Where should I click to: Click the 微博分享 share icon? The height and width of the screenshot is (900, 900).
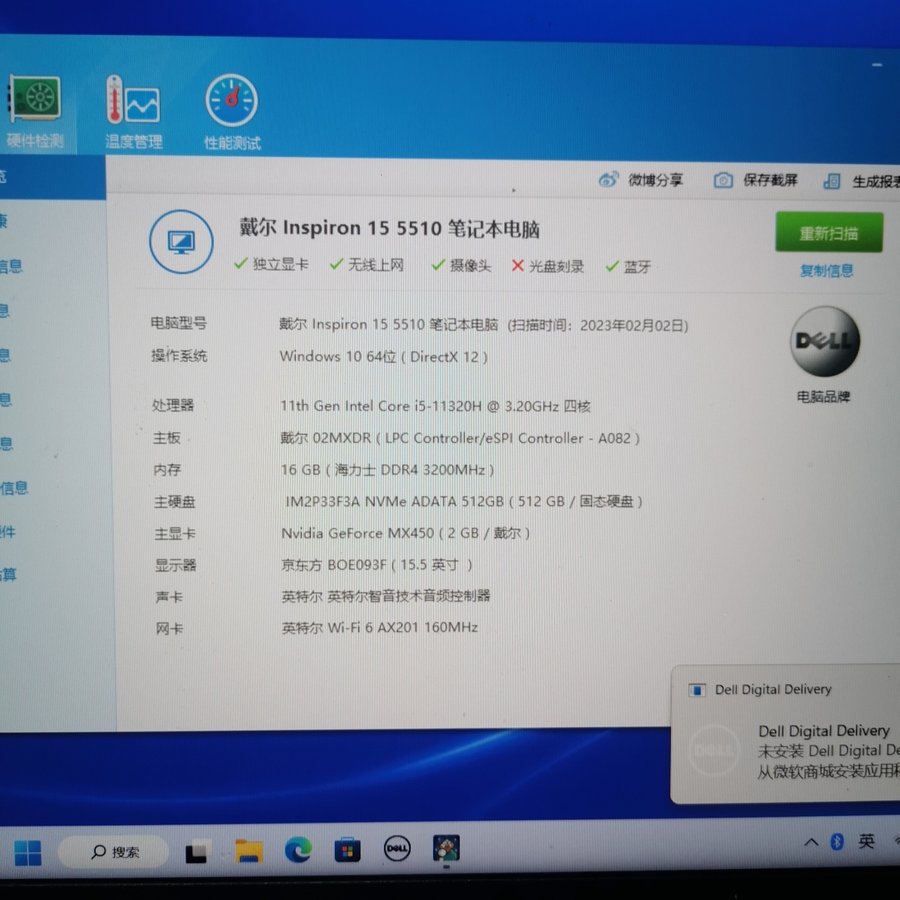[x=608, y=180]
